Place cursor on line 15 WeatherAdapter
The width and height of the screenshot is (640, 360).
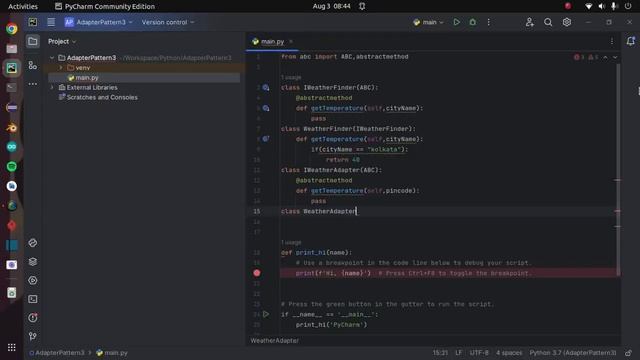click(x=329, y=211)
